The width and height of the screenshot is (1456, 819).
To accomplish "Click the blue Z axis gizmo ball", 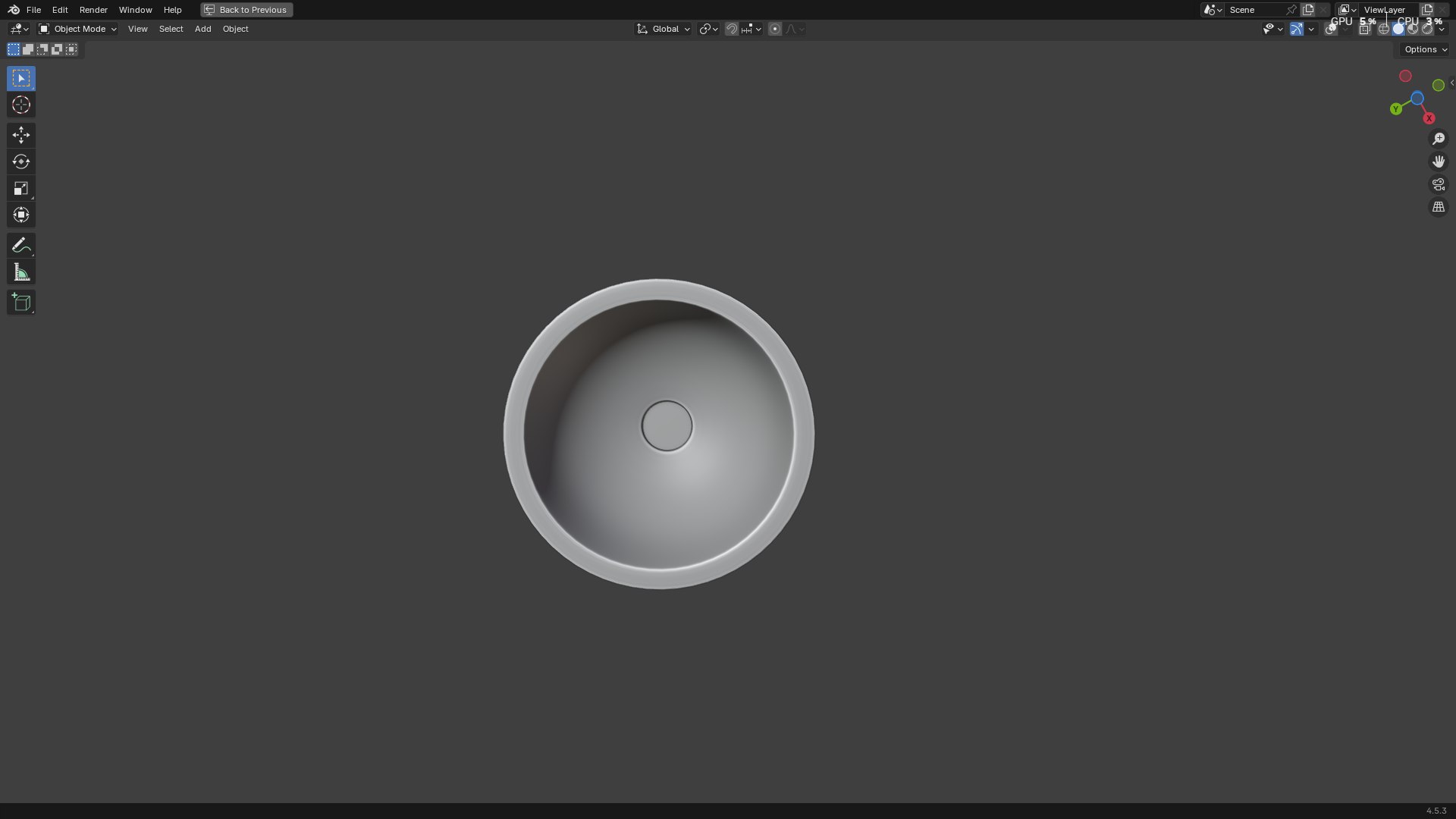I will (x=1417, y=99).
